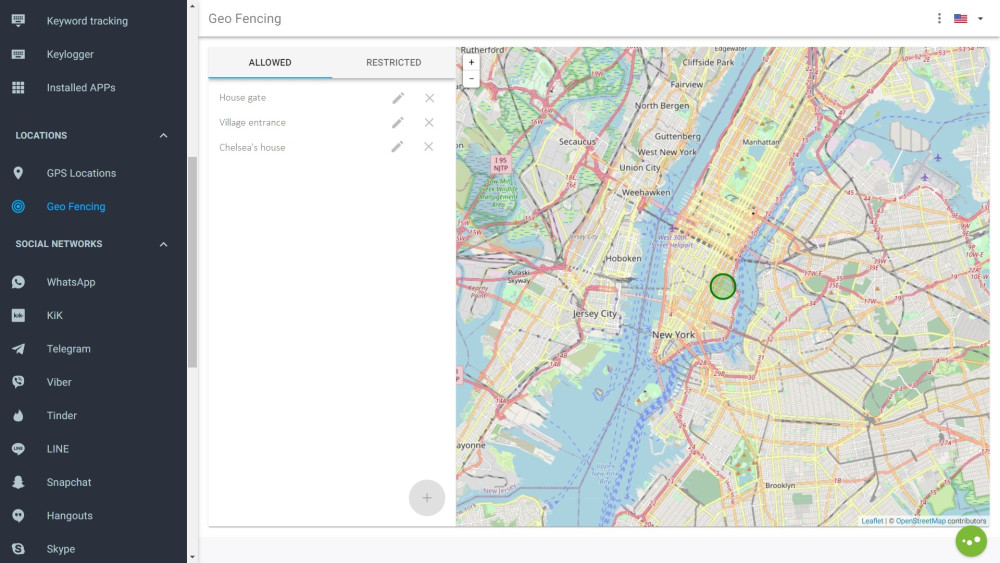Screen dimensions: 1000x563
Task: Delete the Village entrance geofence
Action: click(x=429, y=122)
